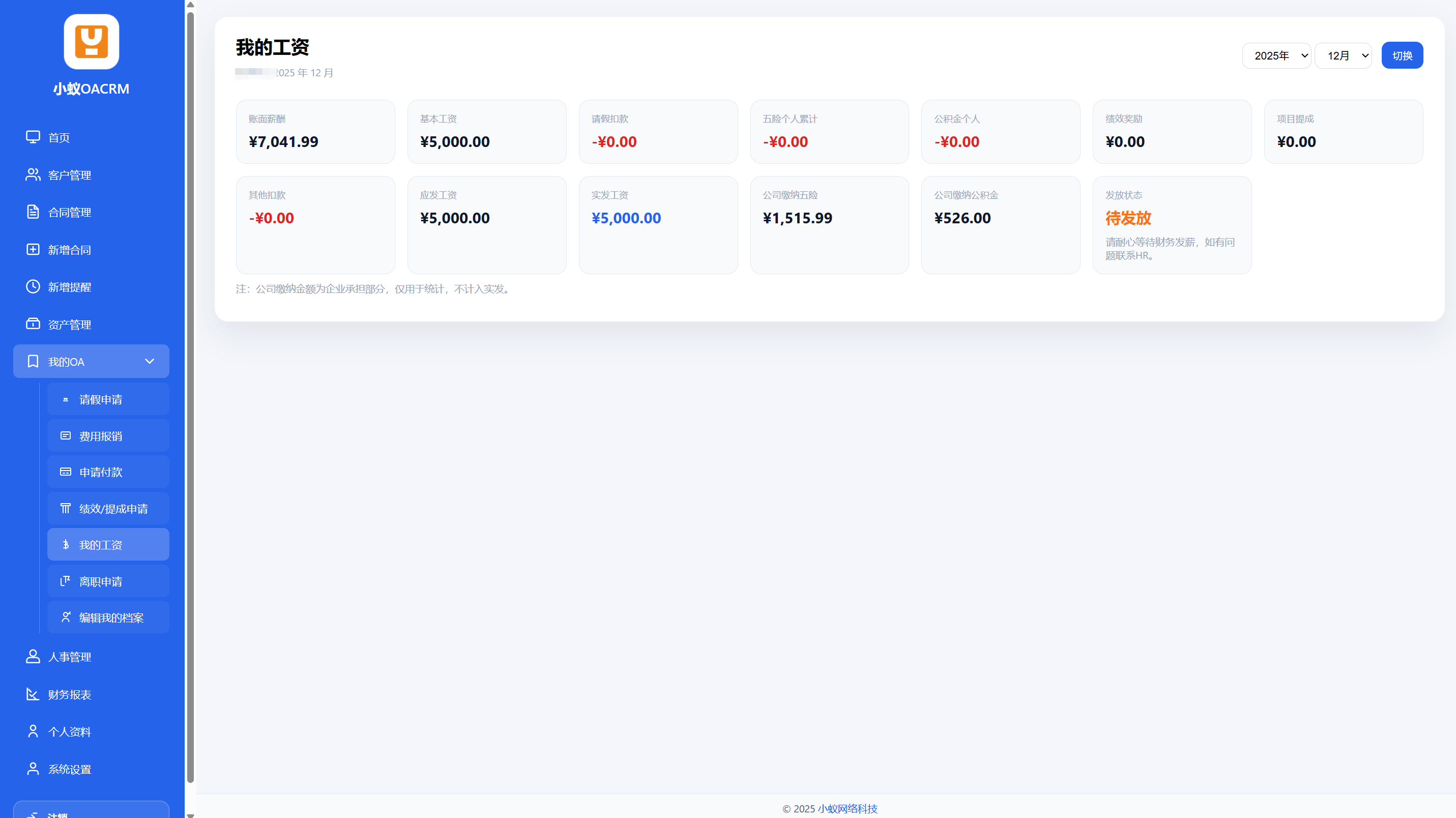Open the 小蚁网络科技 footer link
This screenshot has height=818, width=1456.
pyautogui.click(x=847, y=808)
